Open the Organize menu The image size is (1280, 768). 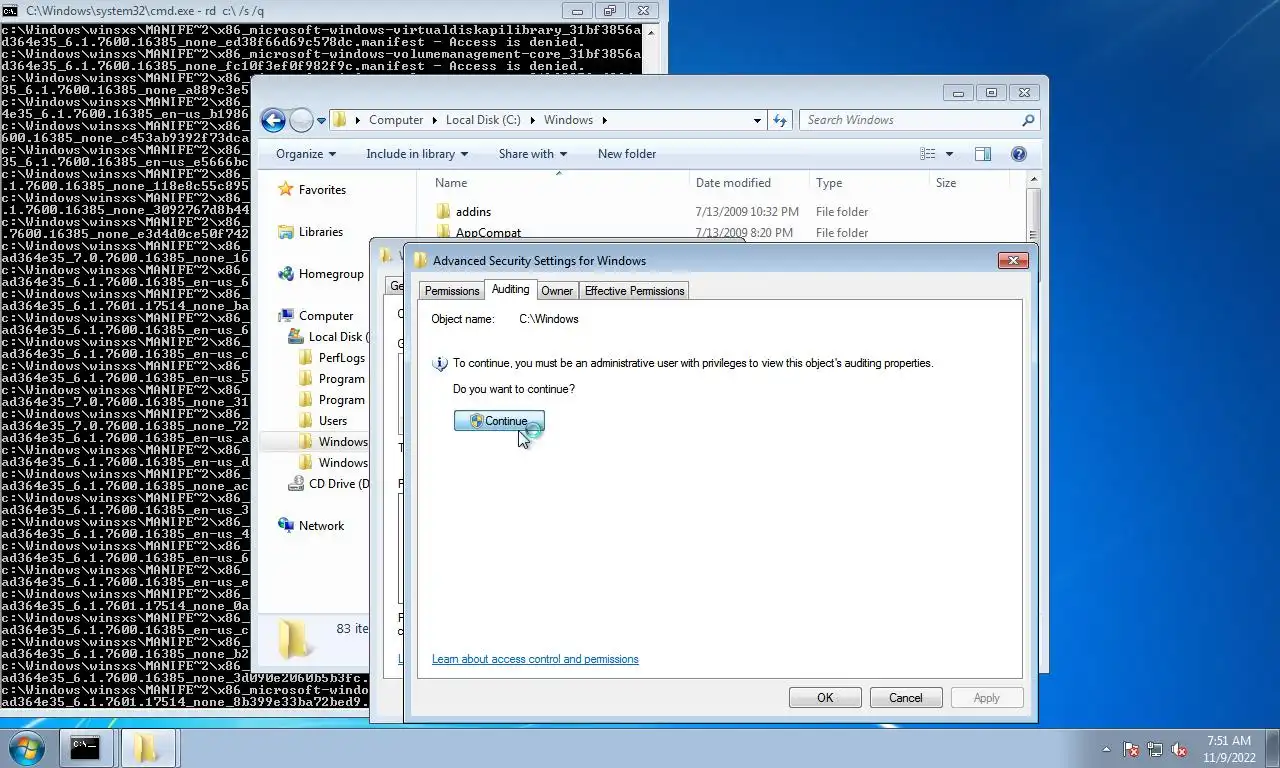click(x=306, y=154)
